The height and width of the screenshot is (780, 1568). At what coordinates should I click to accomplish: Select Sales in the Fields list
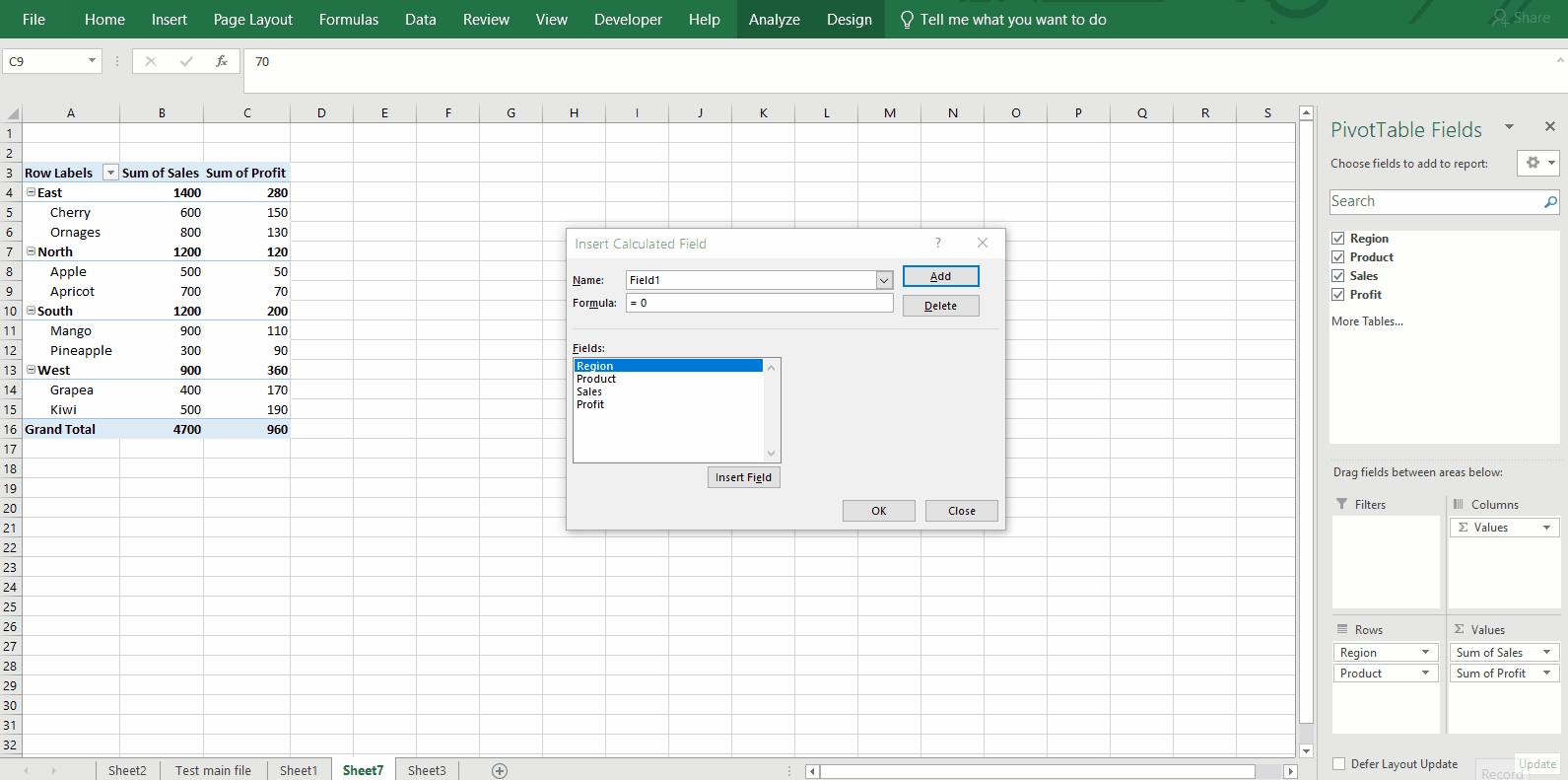[x=589, y=391]
